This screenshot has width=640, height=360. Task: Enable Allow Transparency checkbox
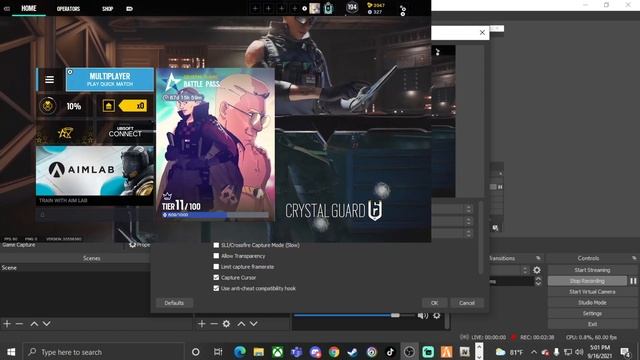[216, 256]
